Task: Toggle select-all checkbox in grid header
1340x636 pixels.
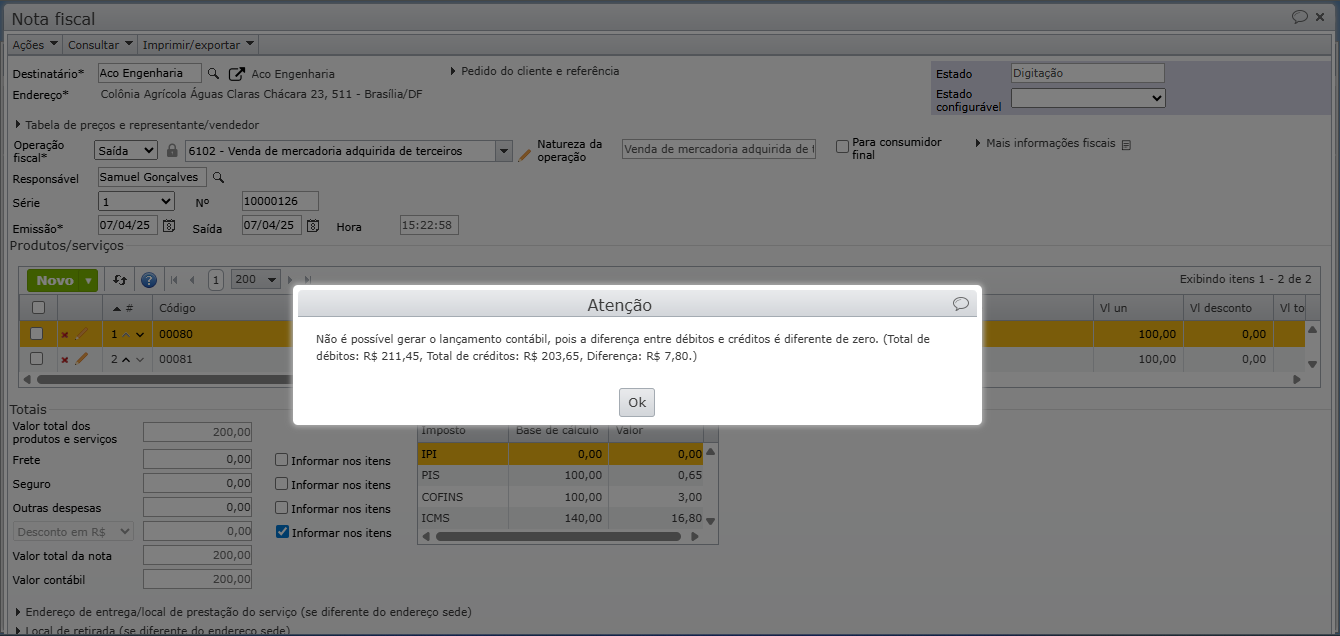Action: click(x=38, y=308)
